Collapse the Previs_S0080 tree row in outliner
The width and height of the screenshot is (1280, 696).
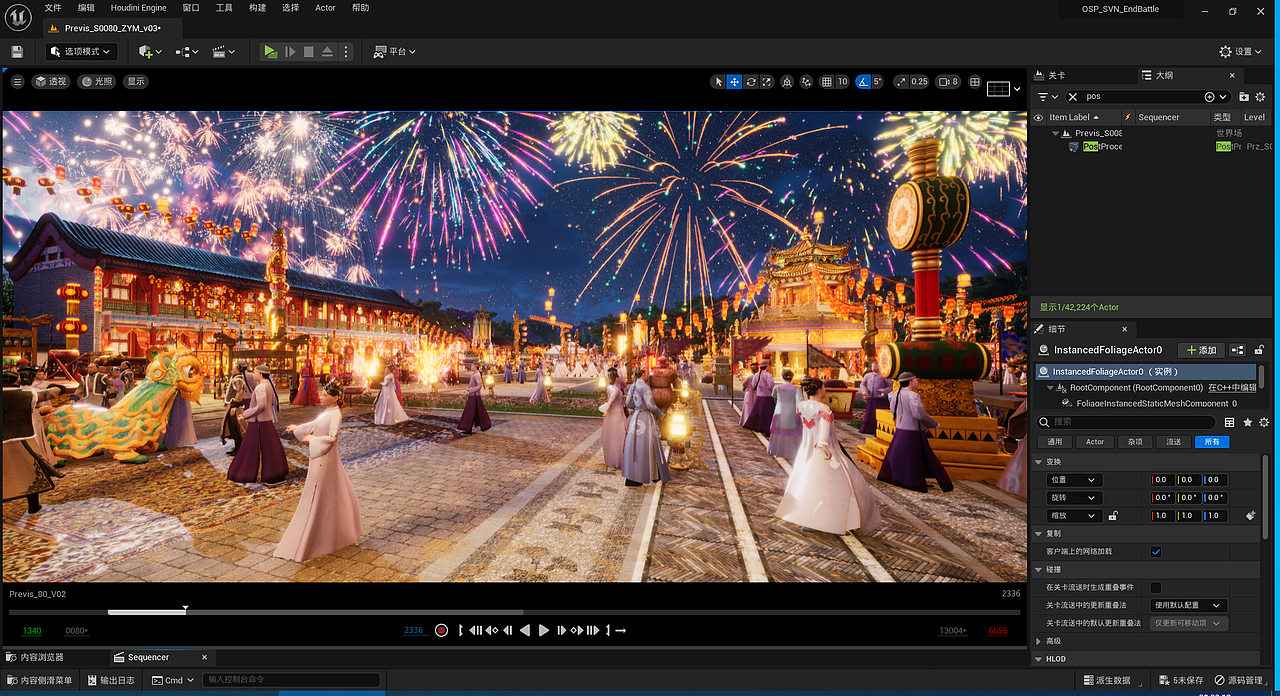tap(1055, 132)
